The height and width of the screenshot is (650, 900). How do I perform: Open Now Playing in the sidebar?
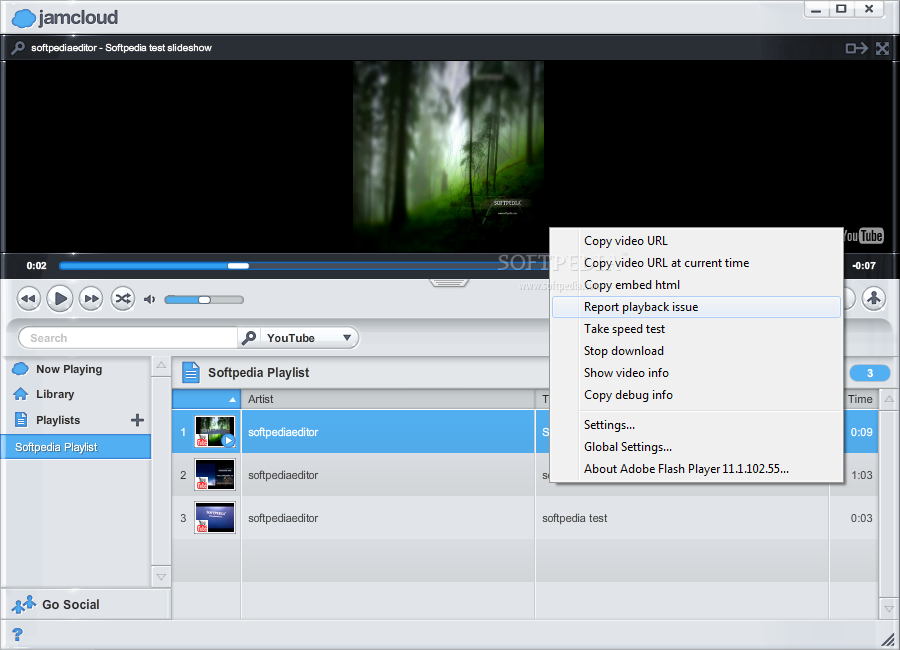(69, 369)
